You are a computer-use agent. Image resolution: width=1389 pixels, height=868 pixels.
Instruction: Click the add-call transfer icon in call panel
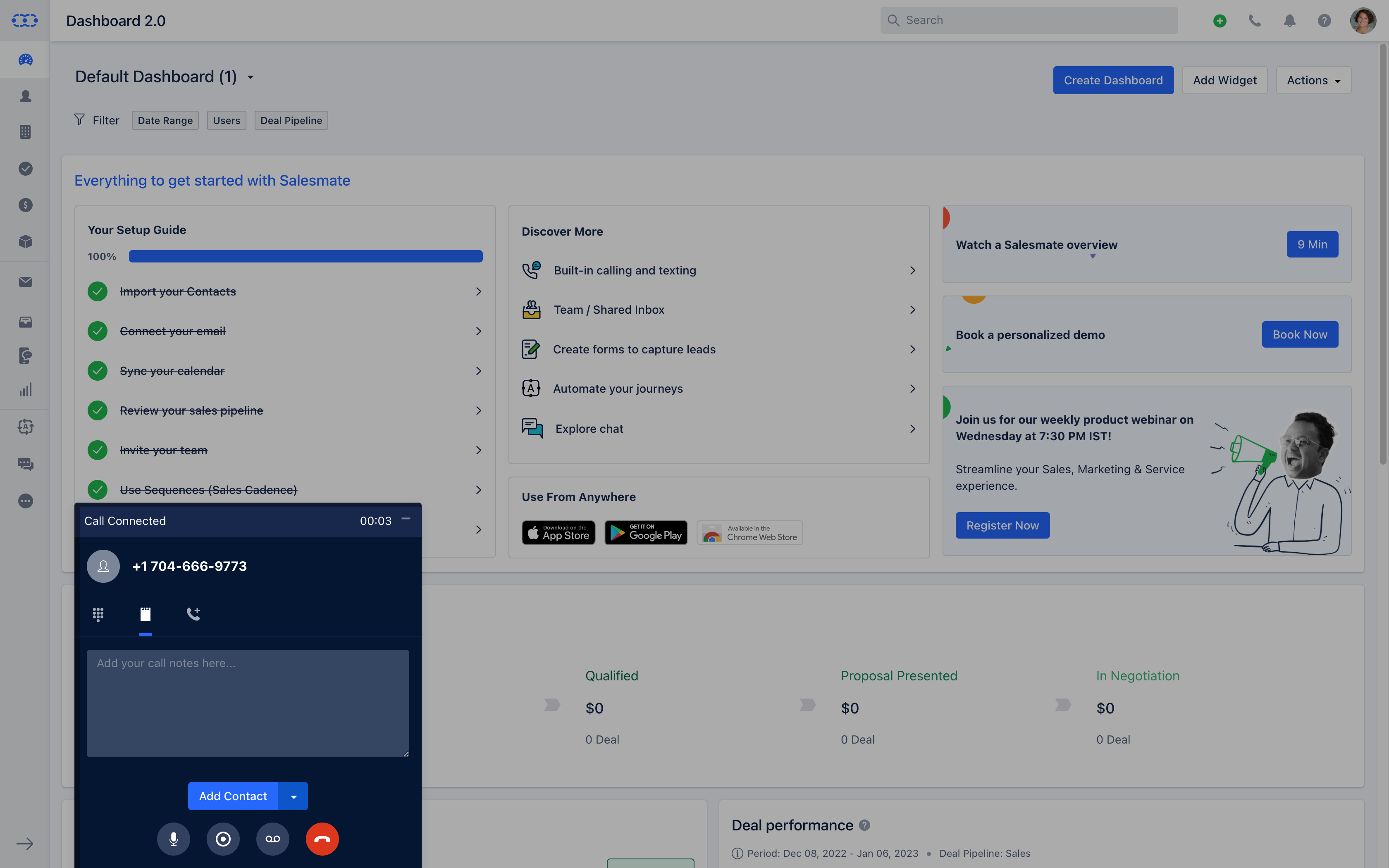193,614
